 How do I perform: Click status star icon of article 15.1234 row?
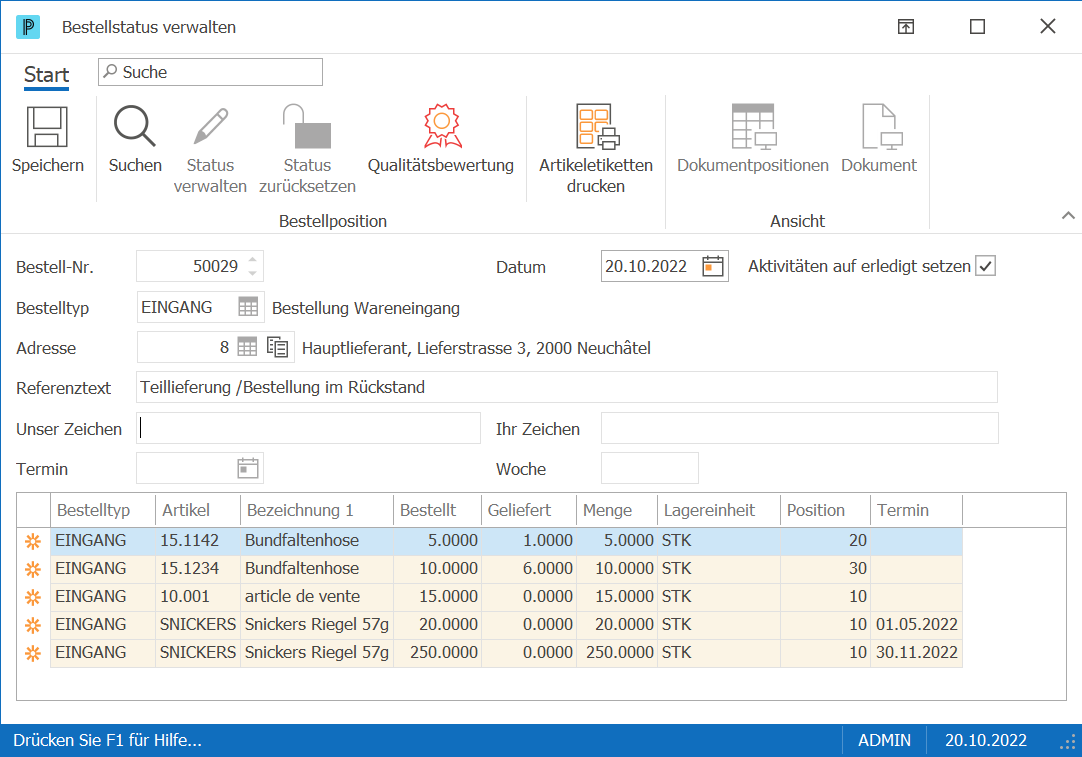(x=32, y=569)
